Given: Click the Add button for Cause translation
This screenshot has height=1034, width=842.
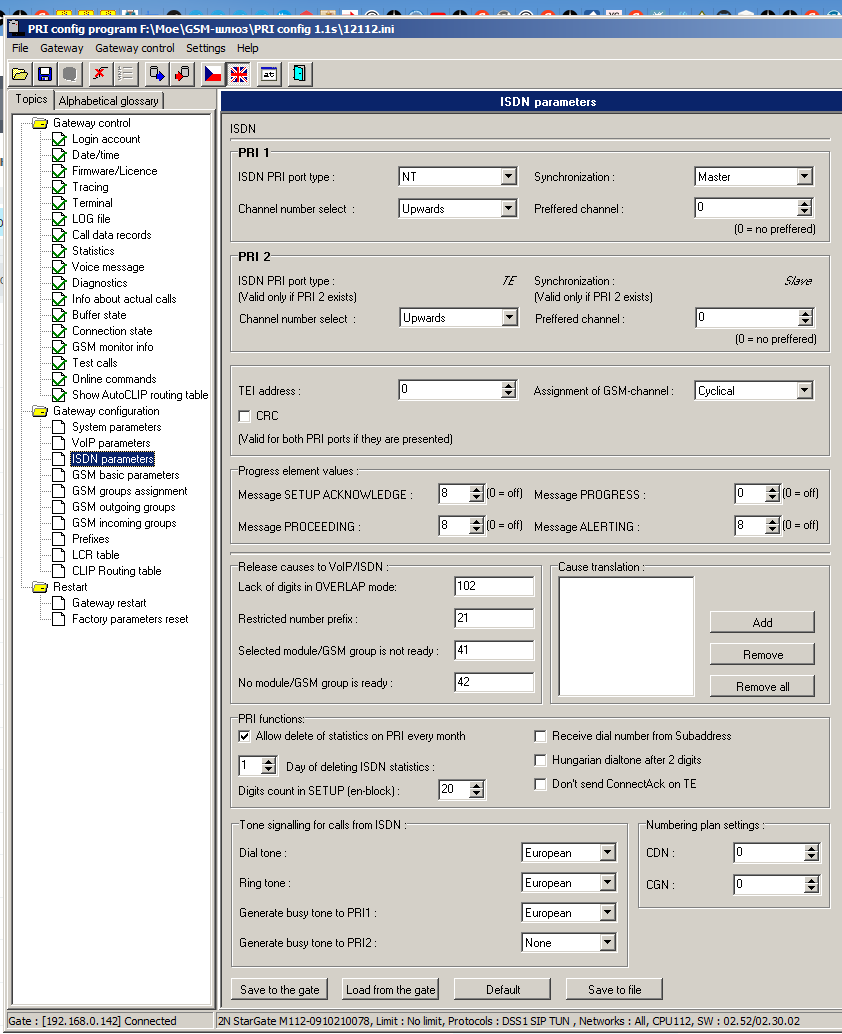Looking at the screenshot, I should click(x=762, y=623).
